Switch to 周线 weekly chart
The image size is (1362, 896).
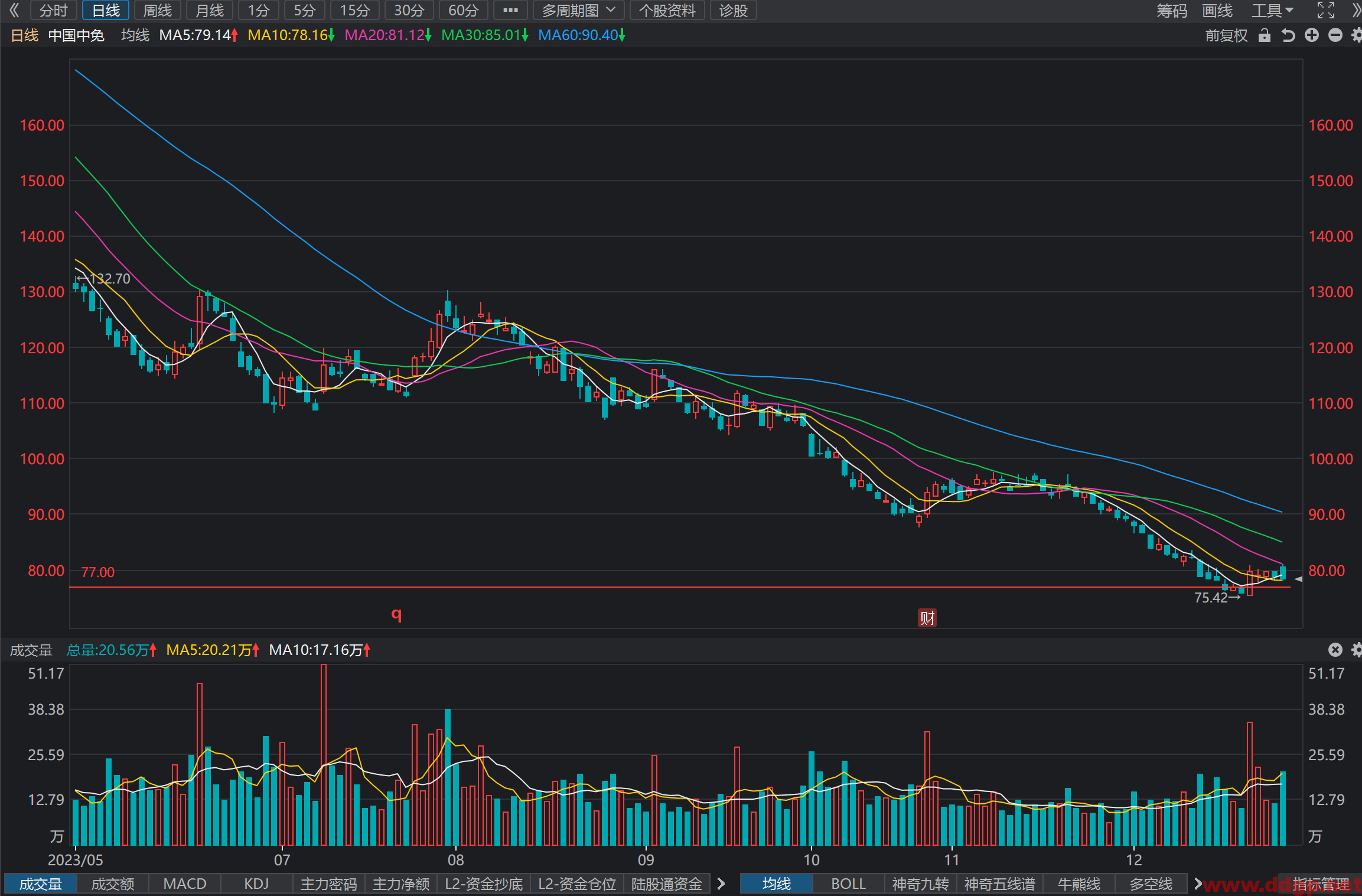tap(158, 10)
